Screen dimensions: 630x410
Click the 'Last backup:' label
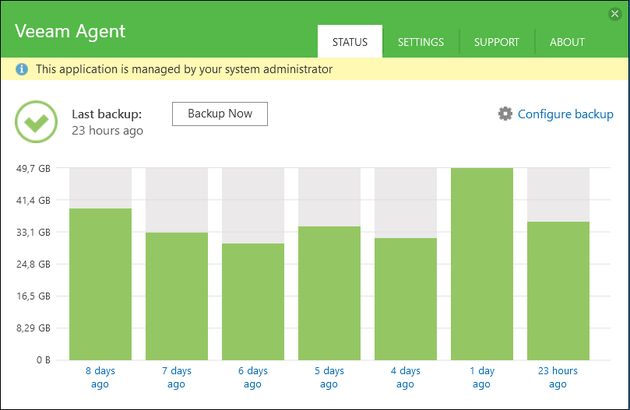pyautogui.click(x=107, y=114)
